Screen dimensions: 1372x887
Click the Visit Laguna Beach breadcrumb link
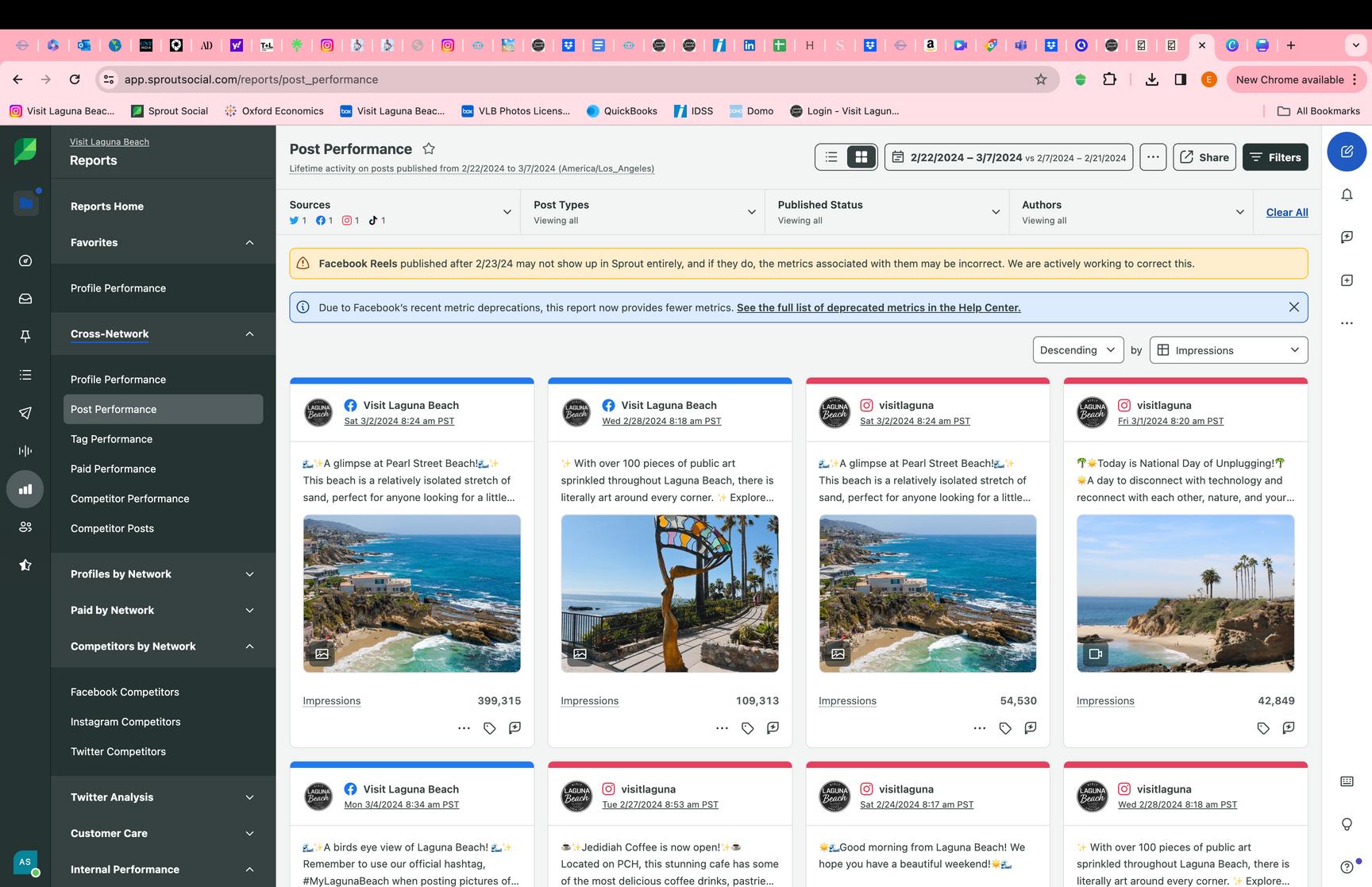(x=110, y=142)
